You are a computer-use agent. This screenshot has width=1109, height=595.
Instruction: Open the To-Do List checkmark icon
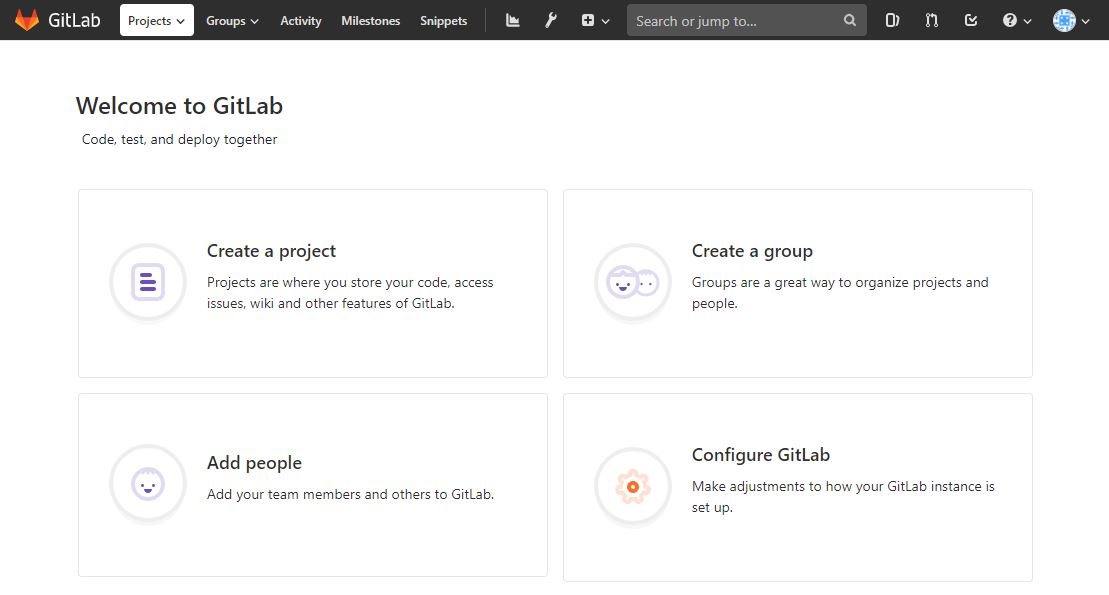[x=970, y=20]
